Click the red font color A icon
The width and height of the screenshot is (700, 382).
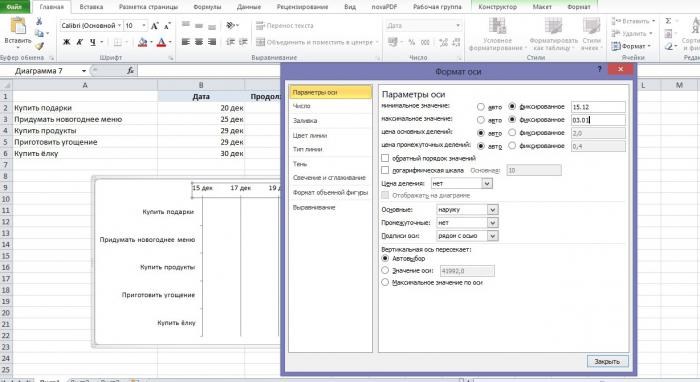tap(161, 42)
